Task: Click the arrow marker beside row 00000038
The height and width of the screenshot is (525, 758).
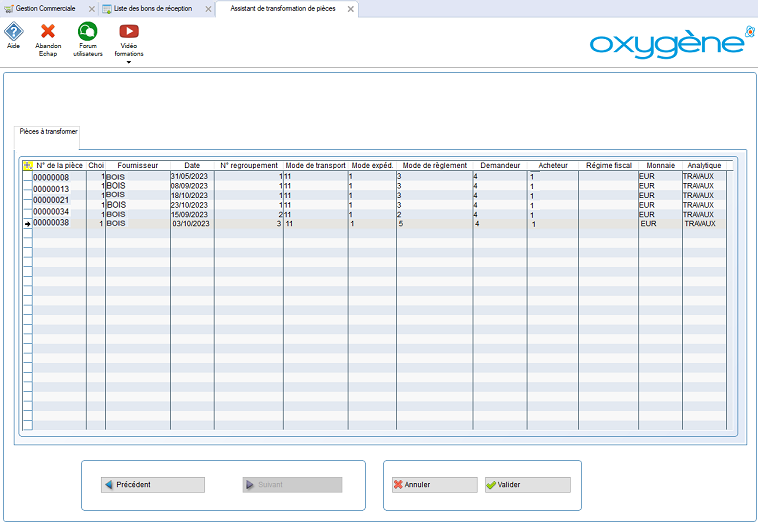Action: [27, 224]
